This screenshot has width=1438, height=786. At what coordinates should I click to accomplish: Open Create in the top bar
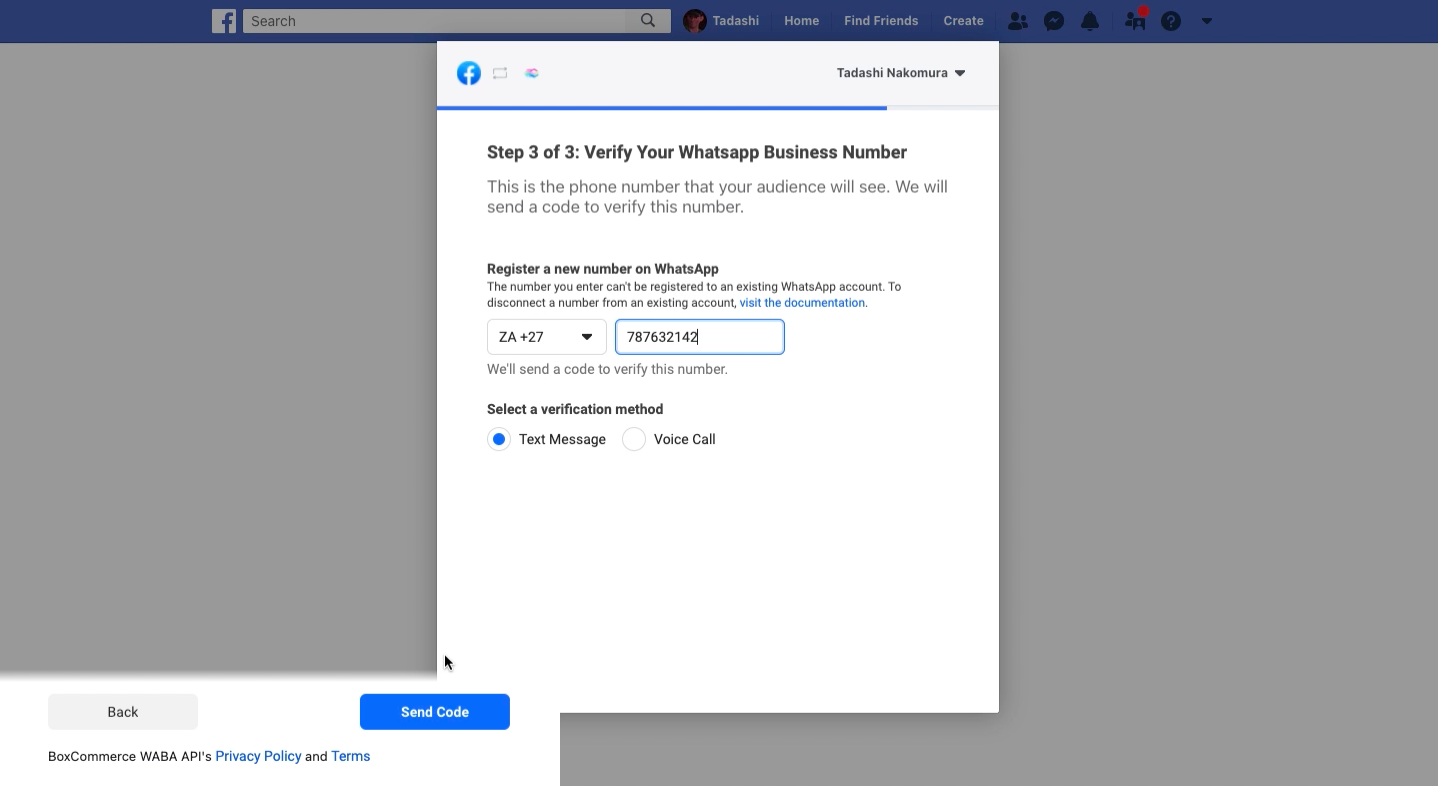[x=964, y=21]
